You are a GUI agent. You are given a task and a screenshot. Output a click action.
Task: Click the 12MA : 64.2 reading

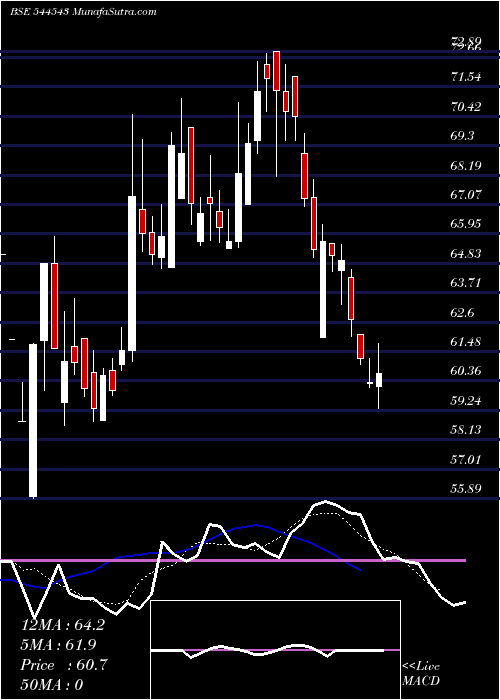(x=63, y=625)
